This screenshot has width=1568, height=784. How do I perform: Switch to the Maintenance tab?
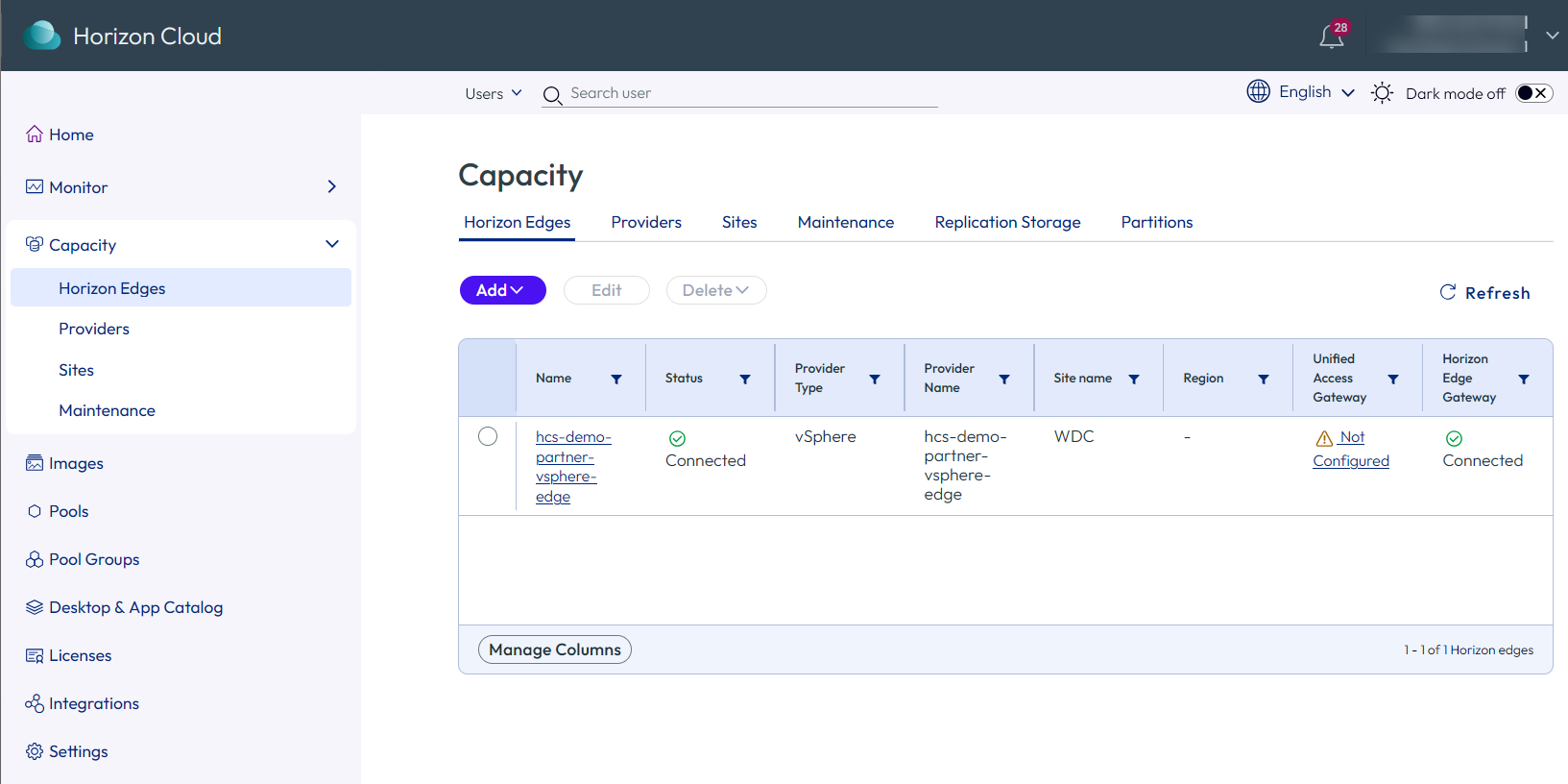(x=846, y=222)
